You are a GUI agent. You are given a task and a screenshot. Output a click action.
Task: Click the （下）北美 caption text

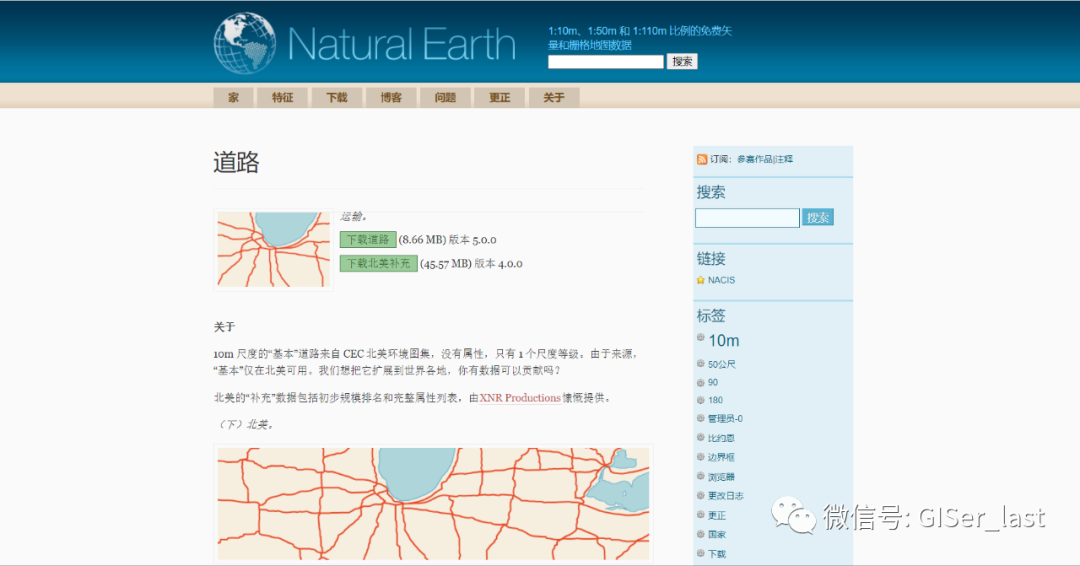click(x=245, y=425)
